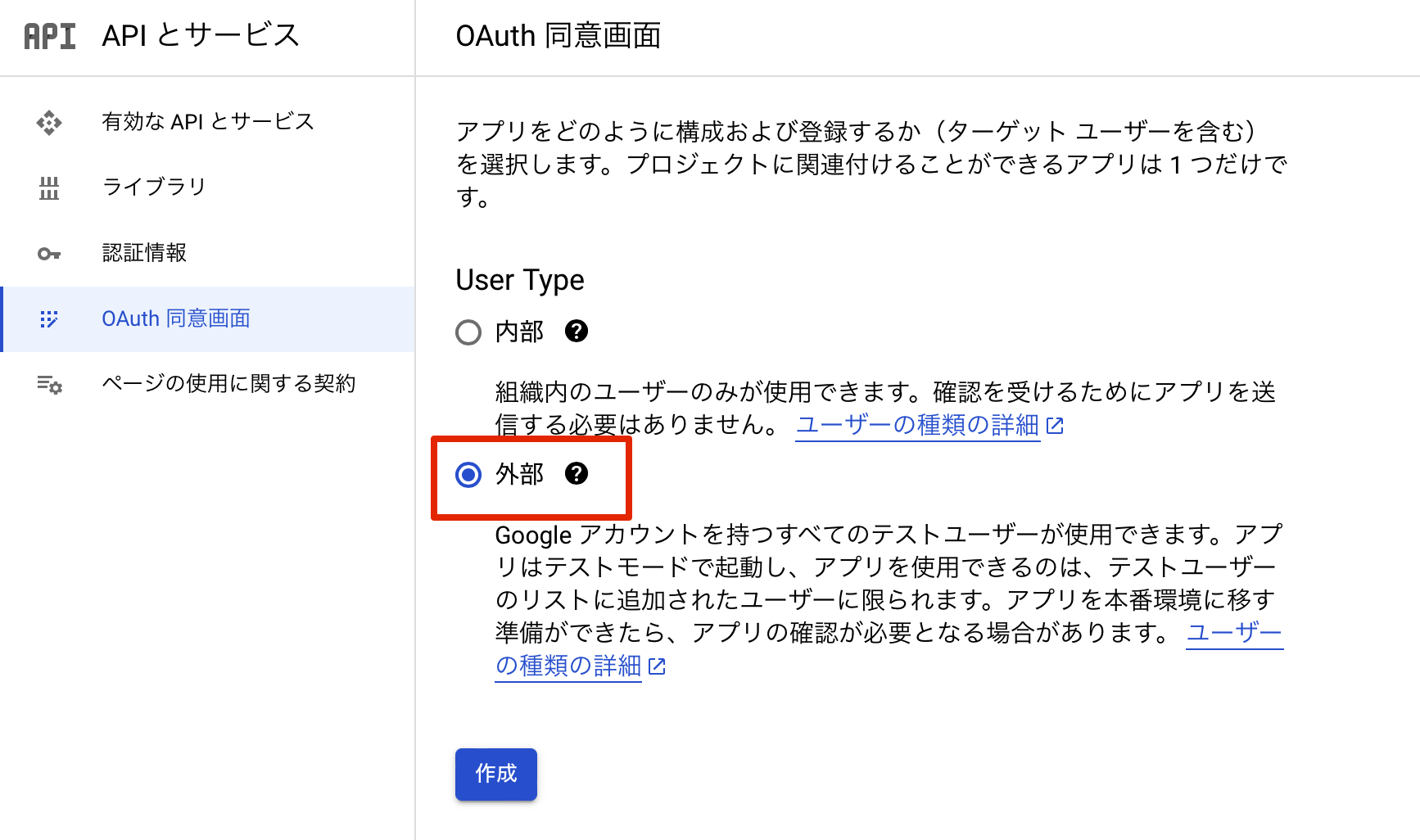Click external-link icon after the 外部 details link
1420x840 pixels.
pos(657,666)
